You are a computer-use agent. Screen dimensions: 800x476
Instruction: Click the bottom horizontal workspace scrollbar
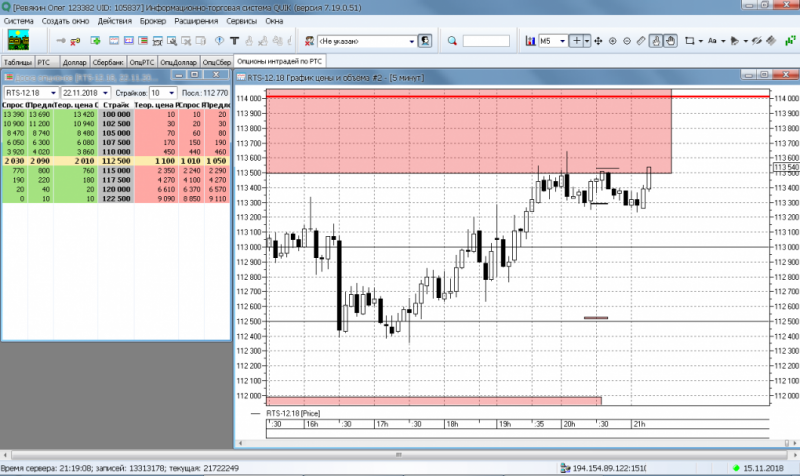(399, 455)
